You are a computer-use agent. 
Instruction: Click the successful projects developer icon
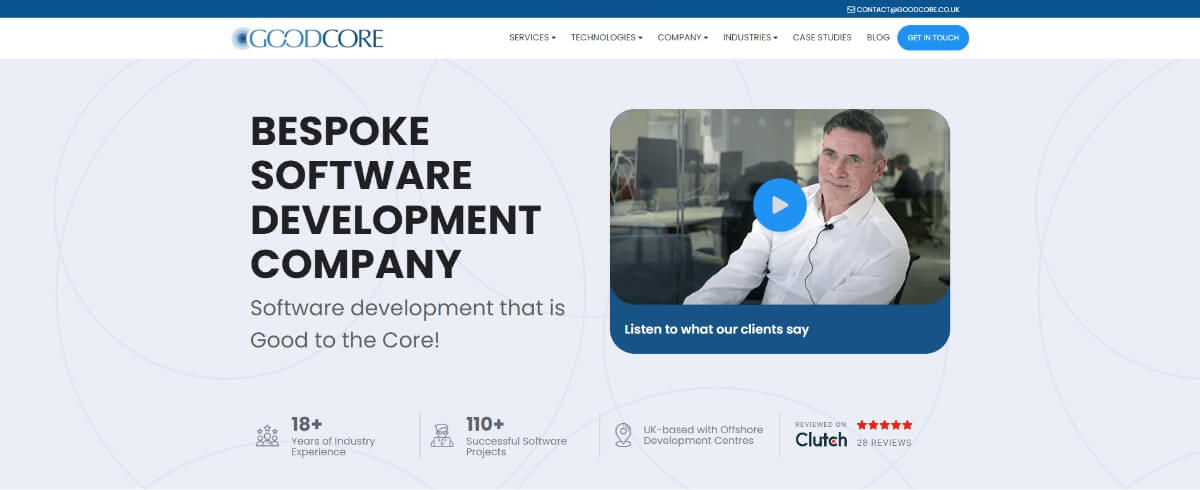442,435
